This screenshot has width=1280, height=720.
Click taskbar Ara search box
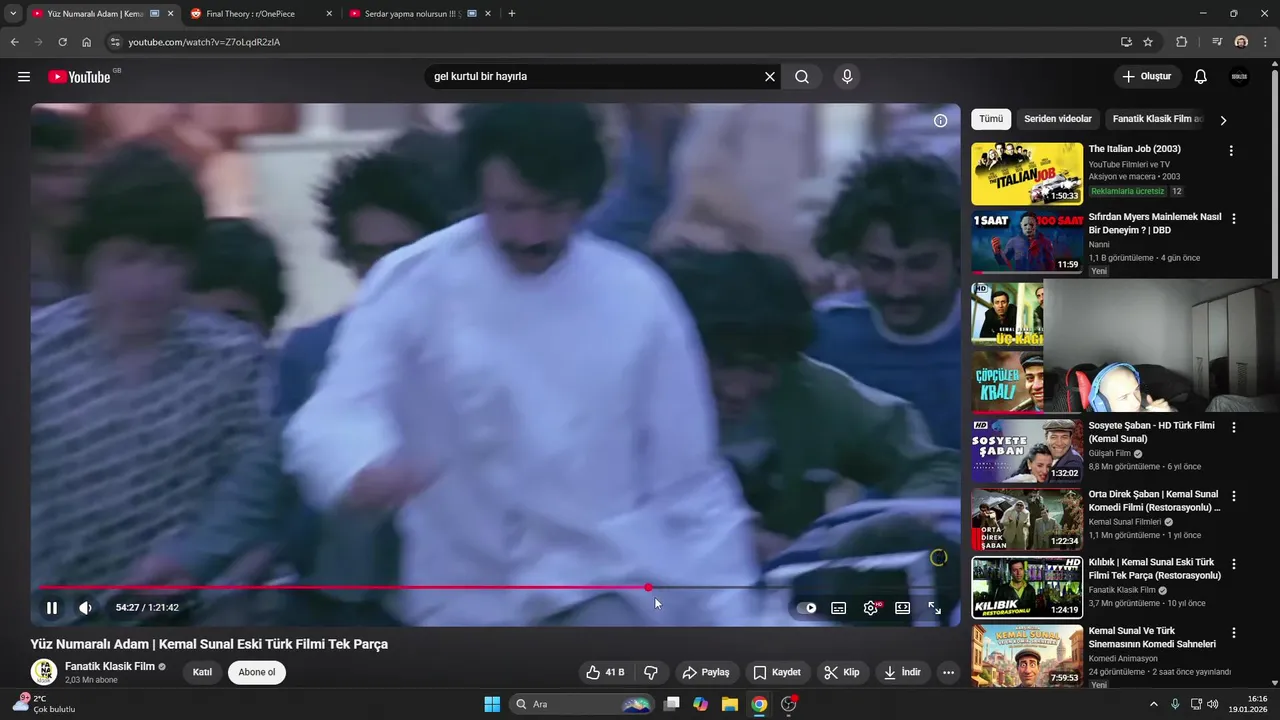(x=581, y=704)
